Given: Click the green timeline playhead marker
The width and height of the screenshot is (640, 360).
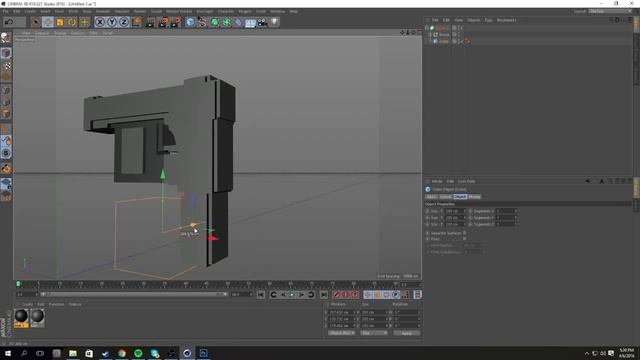Looking at the screenshot, I should point(18,284).
